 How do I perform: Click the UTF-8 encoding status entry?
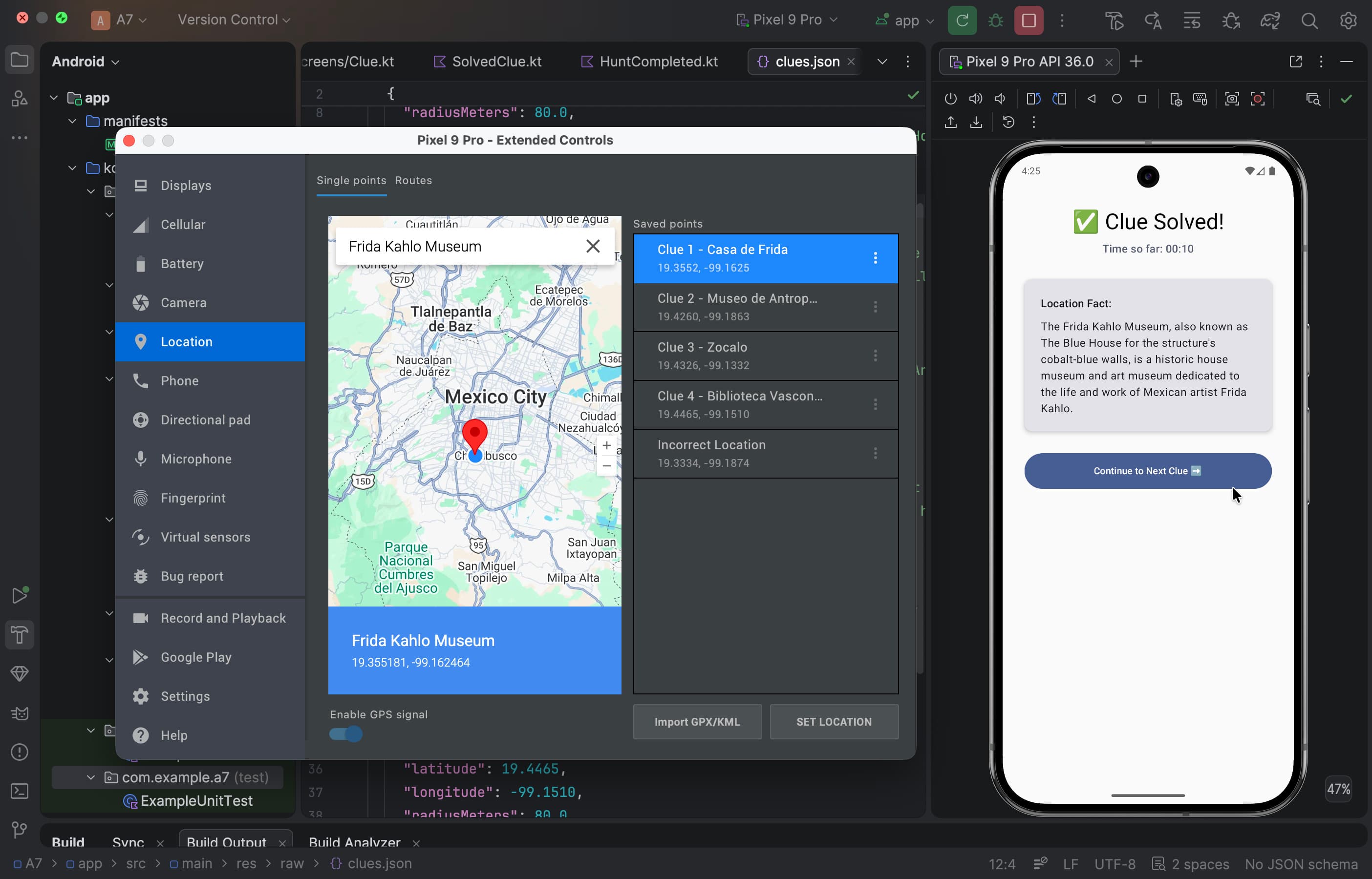click(x=1115, y=863)
